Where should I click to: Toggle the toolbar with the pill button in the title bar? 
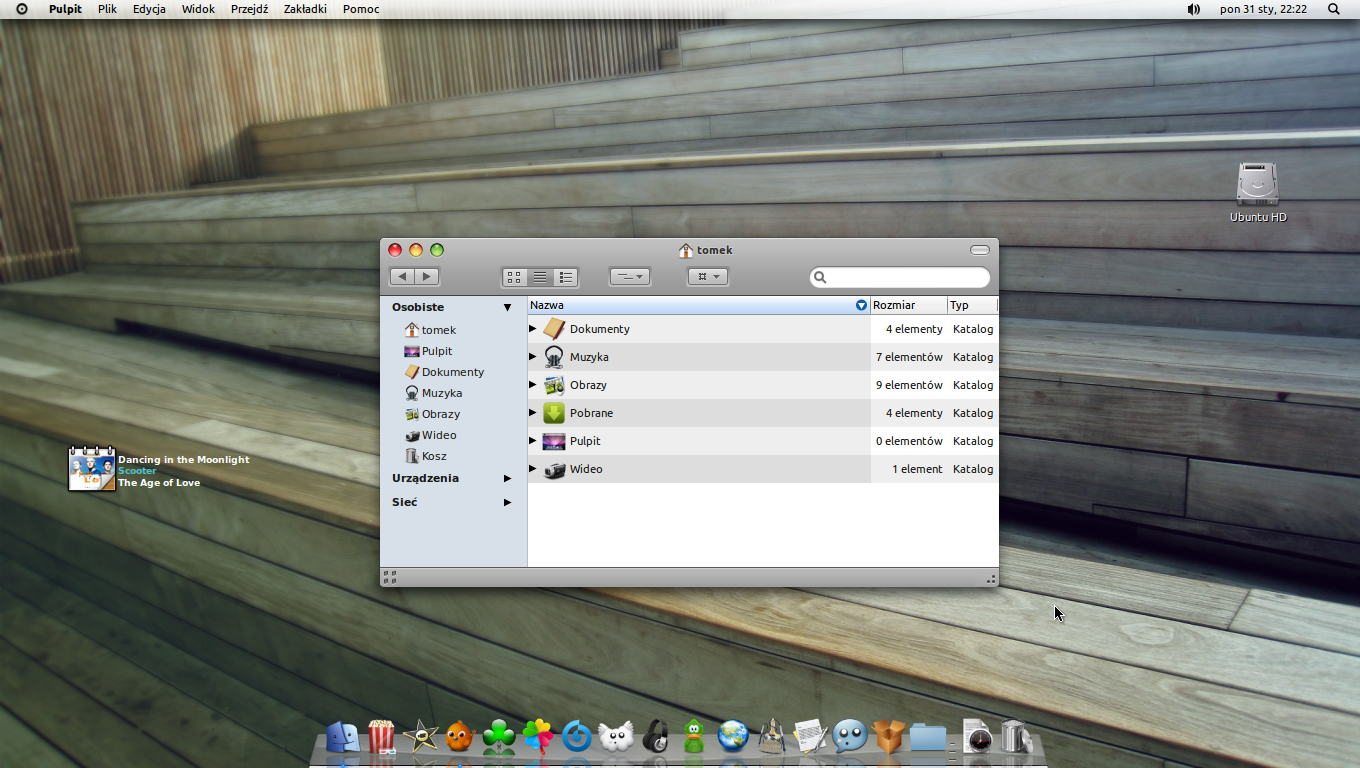pos(980,250)
